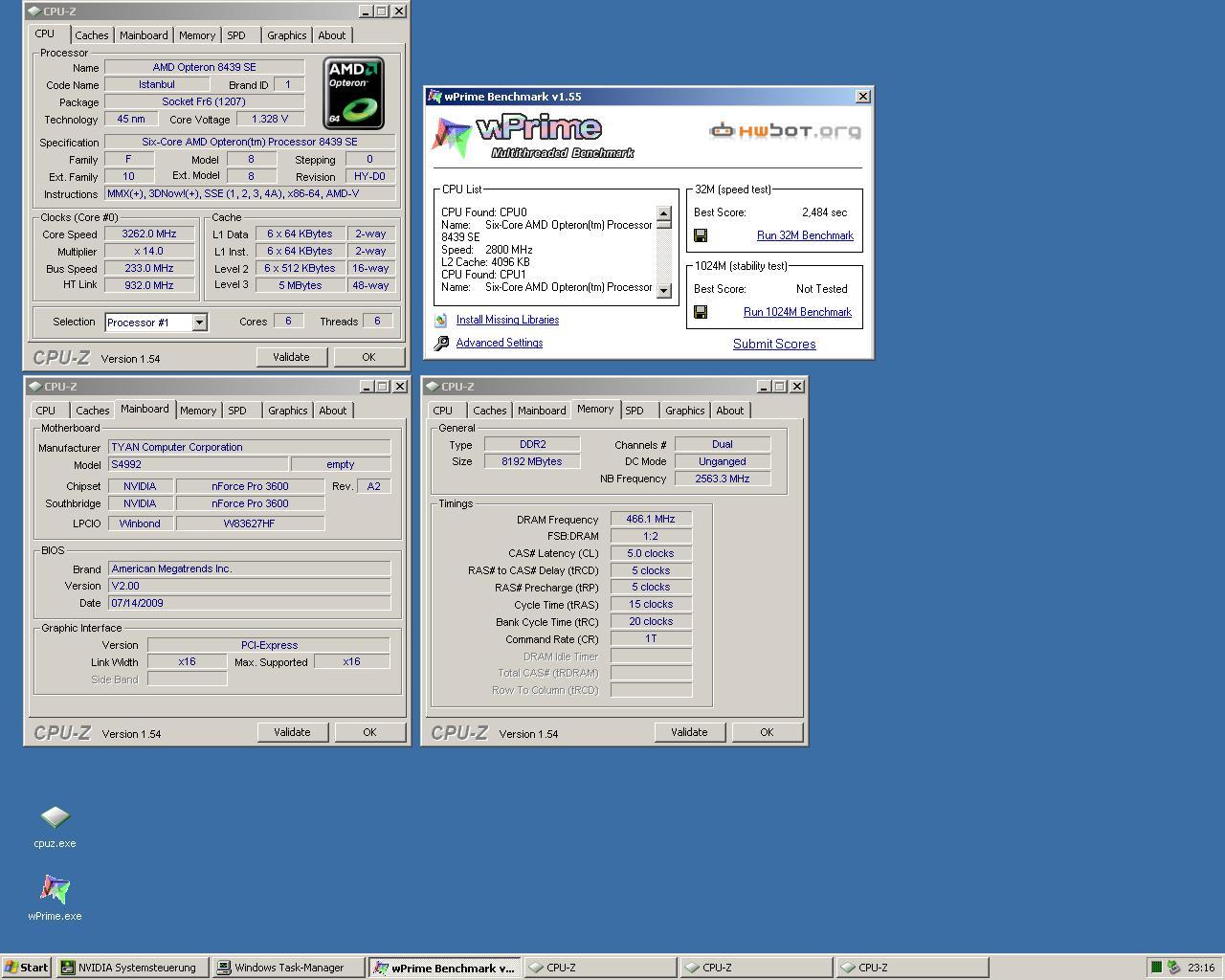Click the CPU List scrollbar thumb
1225x980 pixels.
(664, 225)
